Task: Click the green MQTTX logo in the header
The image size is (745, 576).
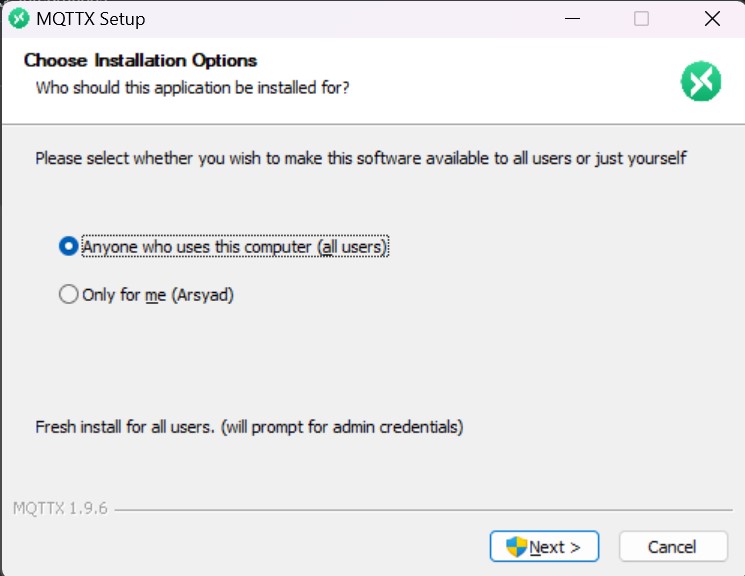Action: (700, 81)
